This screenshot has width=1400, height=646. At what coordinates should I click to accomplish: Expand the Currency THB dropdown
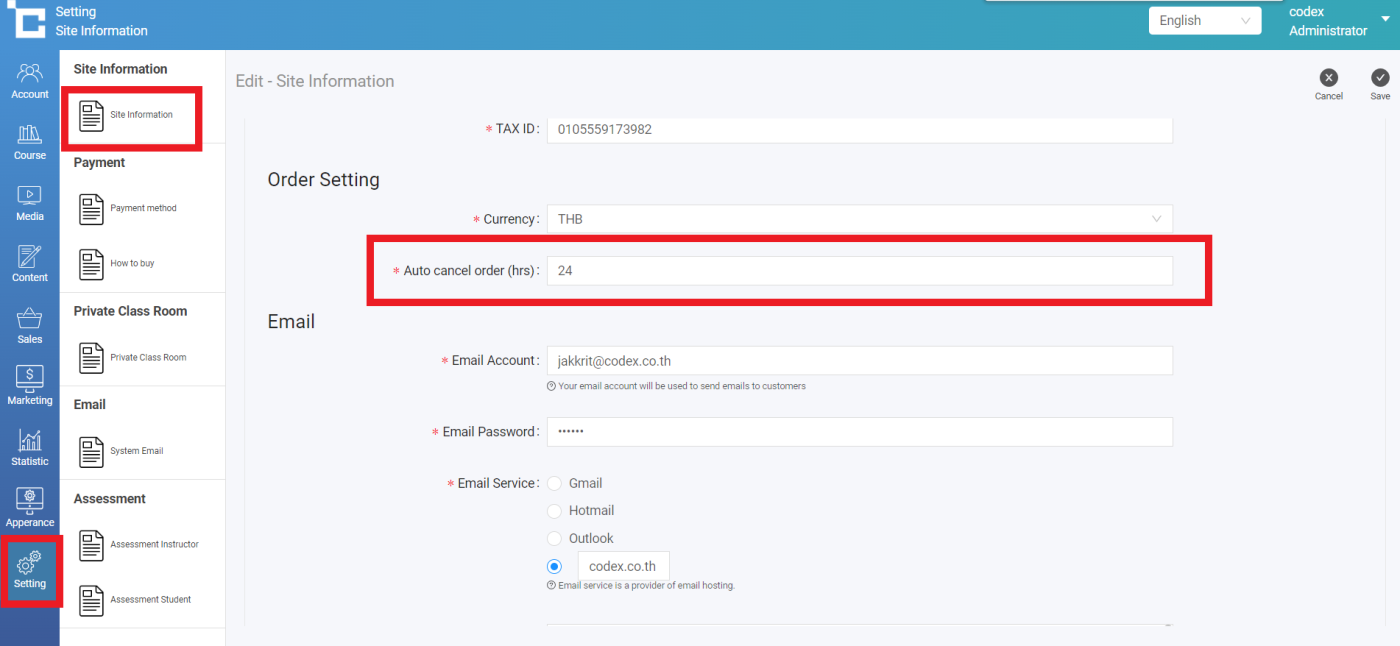[x=859, y=219]
